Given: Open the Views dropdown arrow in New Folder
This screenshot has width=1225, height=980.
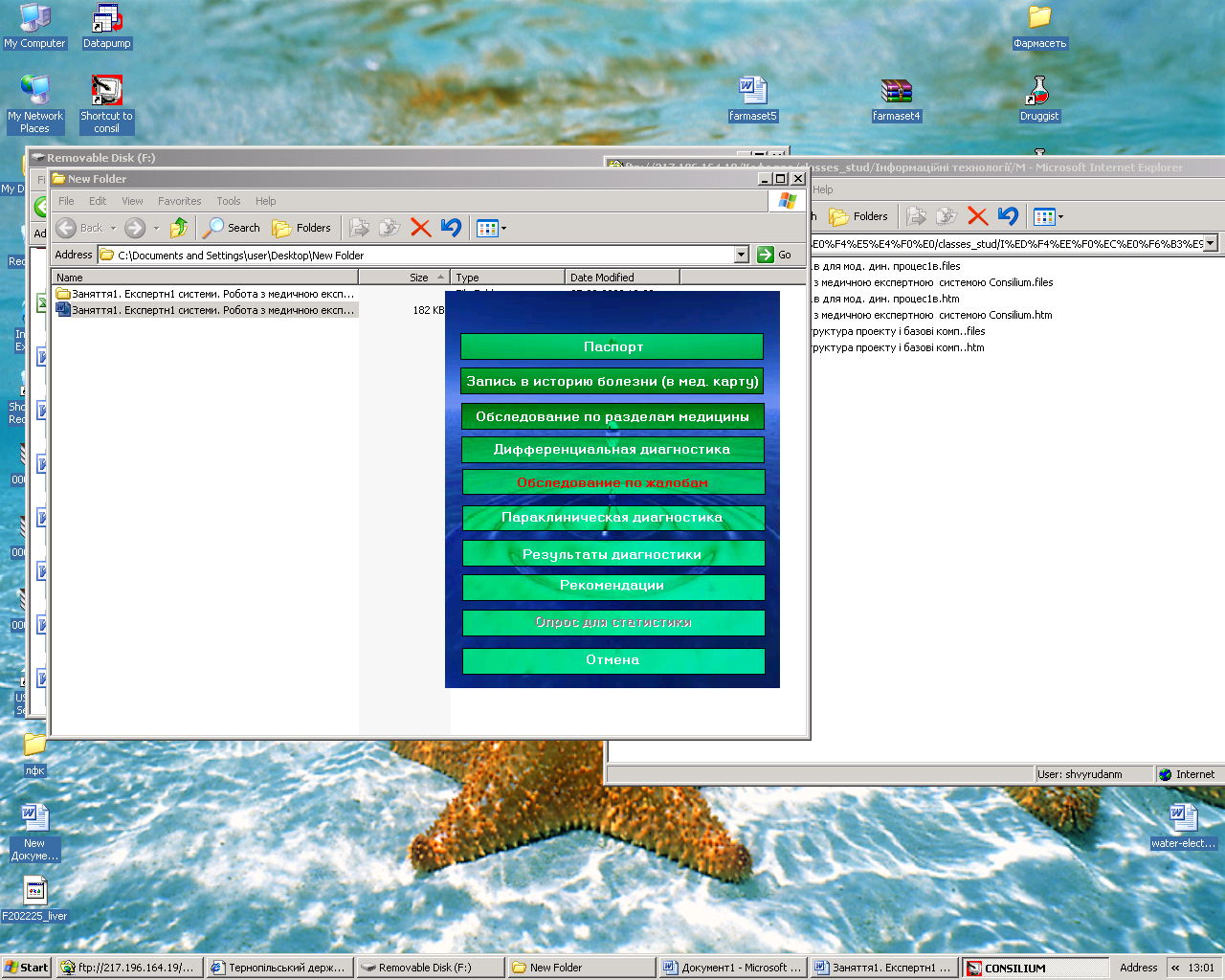Looking at the screenshot, I should click(504, 228).
